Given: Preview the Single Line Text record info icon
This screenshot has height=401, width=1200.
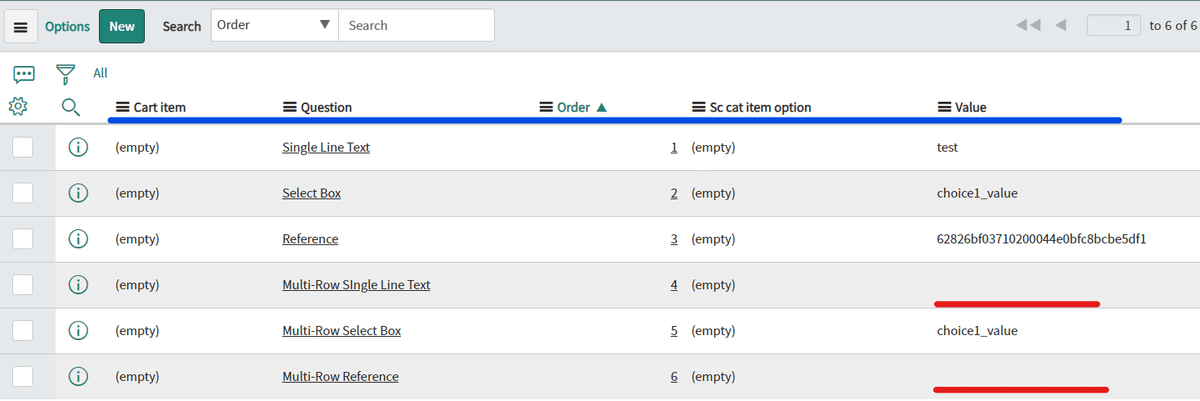Looking at the screenshot, I should coord(78,147).
